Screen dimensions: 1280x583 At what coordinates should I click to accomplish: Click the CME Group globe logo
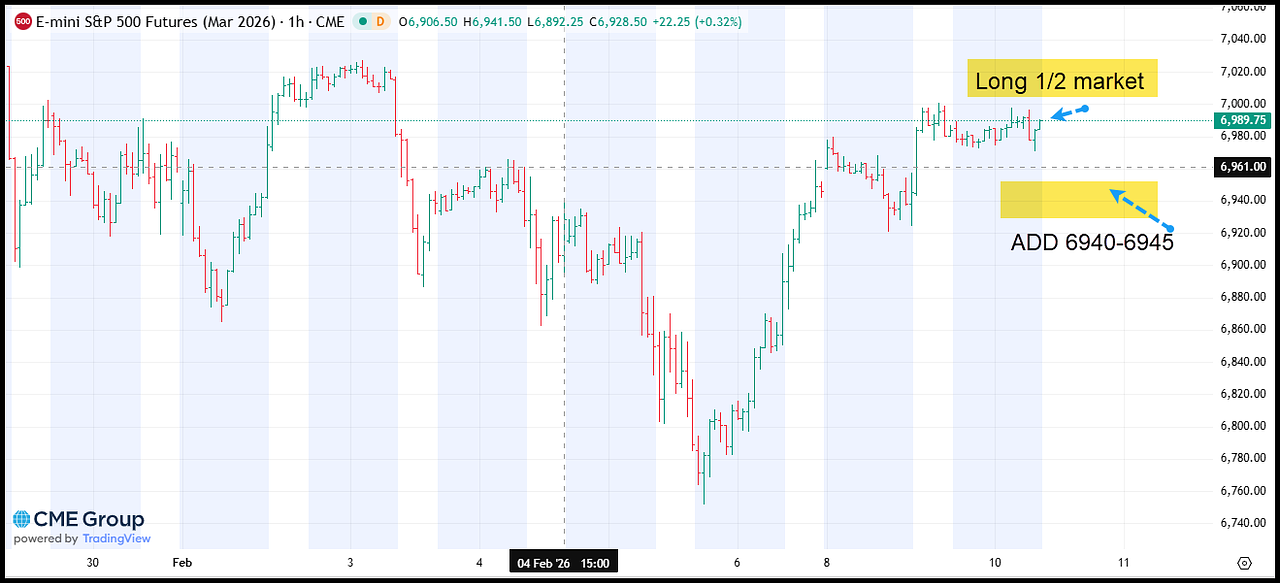[x=22, y=520]
